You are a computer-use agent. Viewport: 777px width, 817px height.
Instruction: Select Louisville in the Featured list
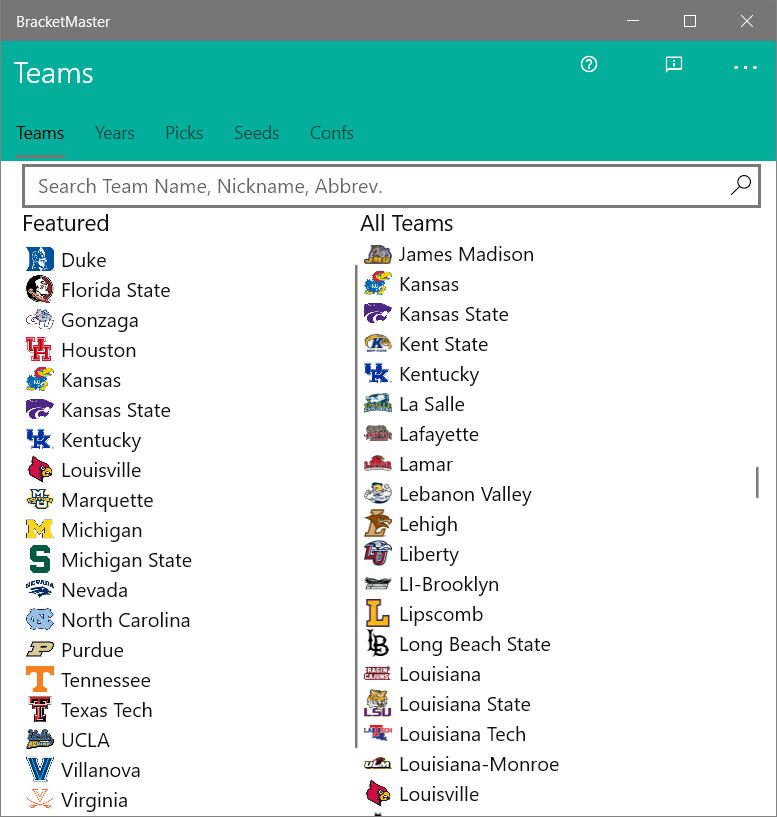tap(102, 470)
